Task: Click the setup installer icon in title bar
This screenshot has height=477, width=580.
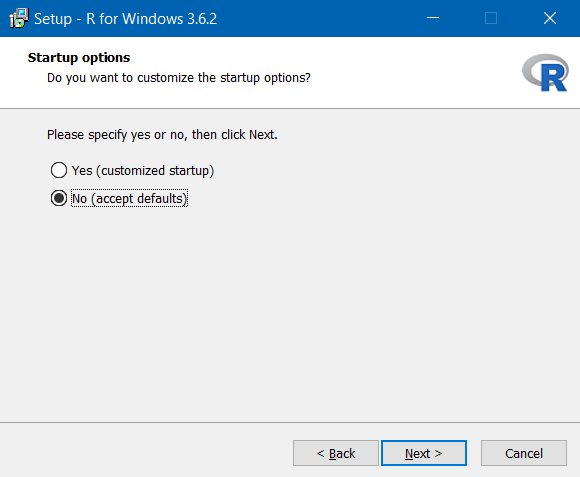Action: 19,18
